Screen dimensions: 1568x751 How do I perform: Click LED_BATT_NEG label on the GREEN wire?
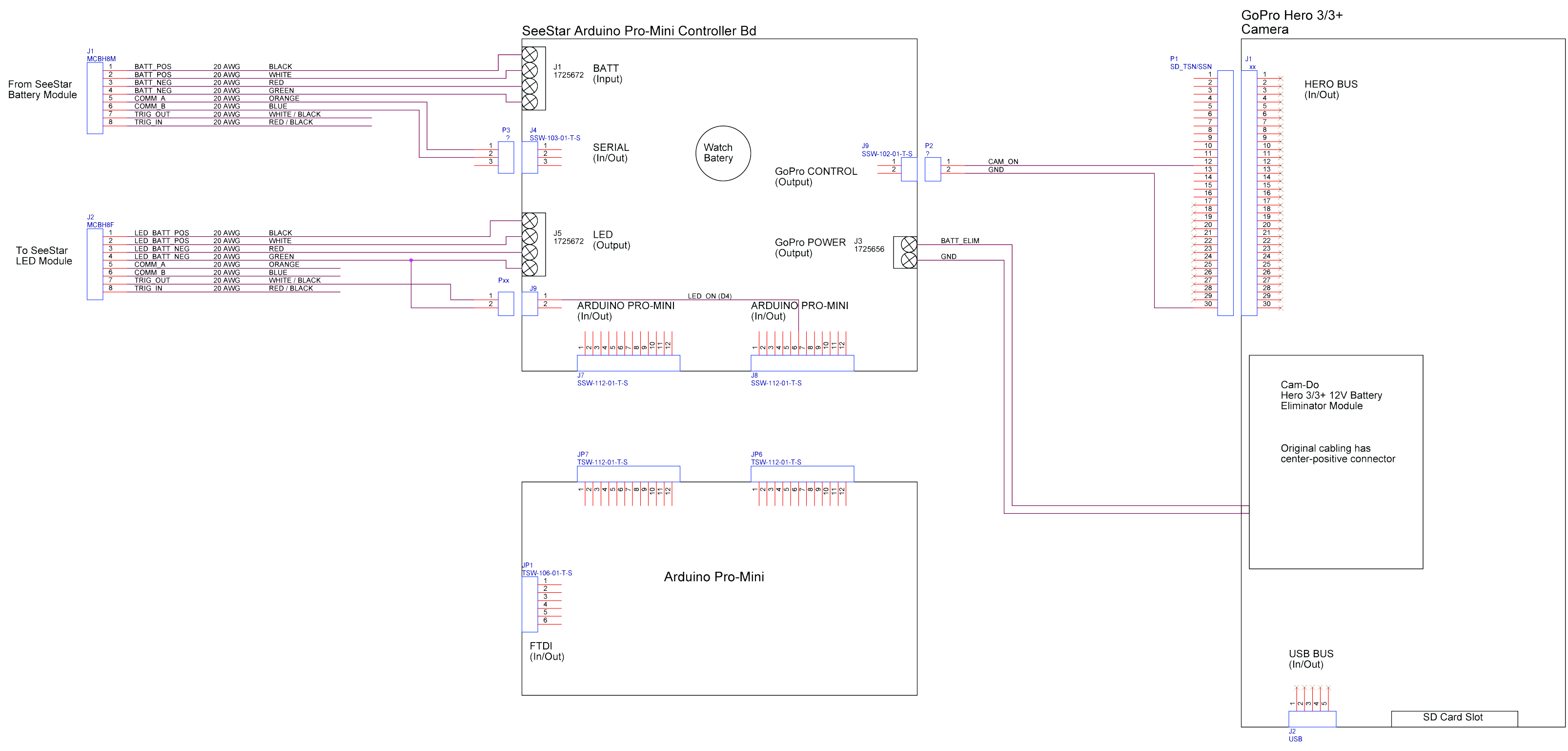click(162, 257)
